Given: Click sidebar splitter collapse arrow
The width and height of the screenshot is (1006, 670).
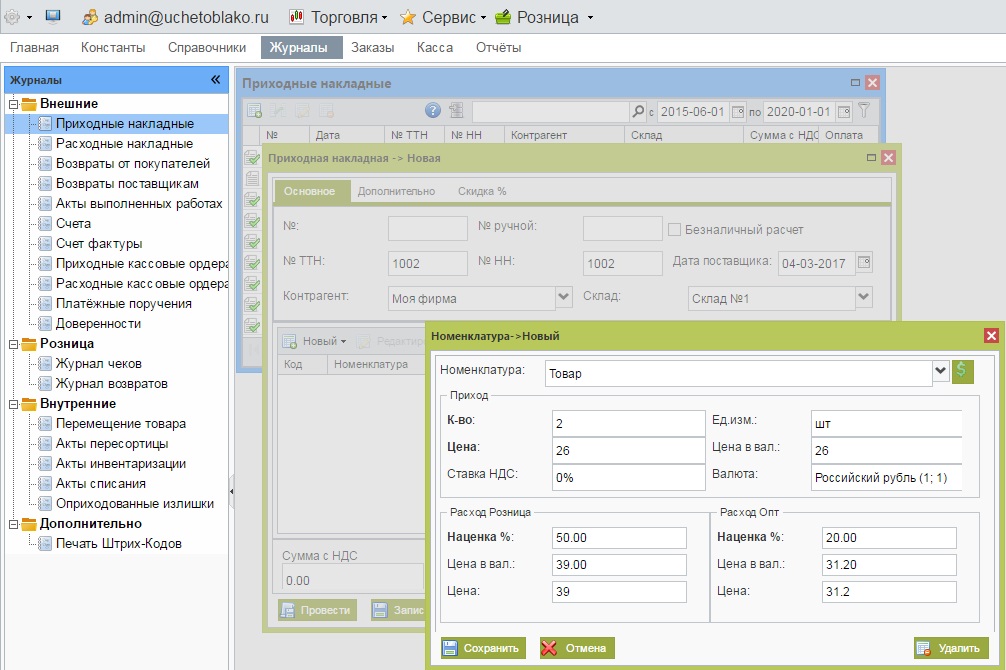Looking at the screenshot, I should click(232, 492).
